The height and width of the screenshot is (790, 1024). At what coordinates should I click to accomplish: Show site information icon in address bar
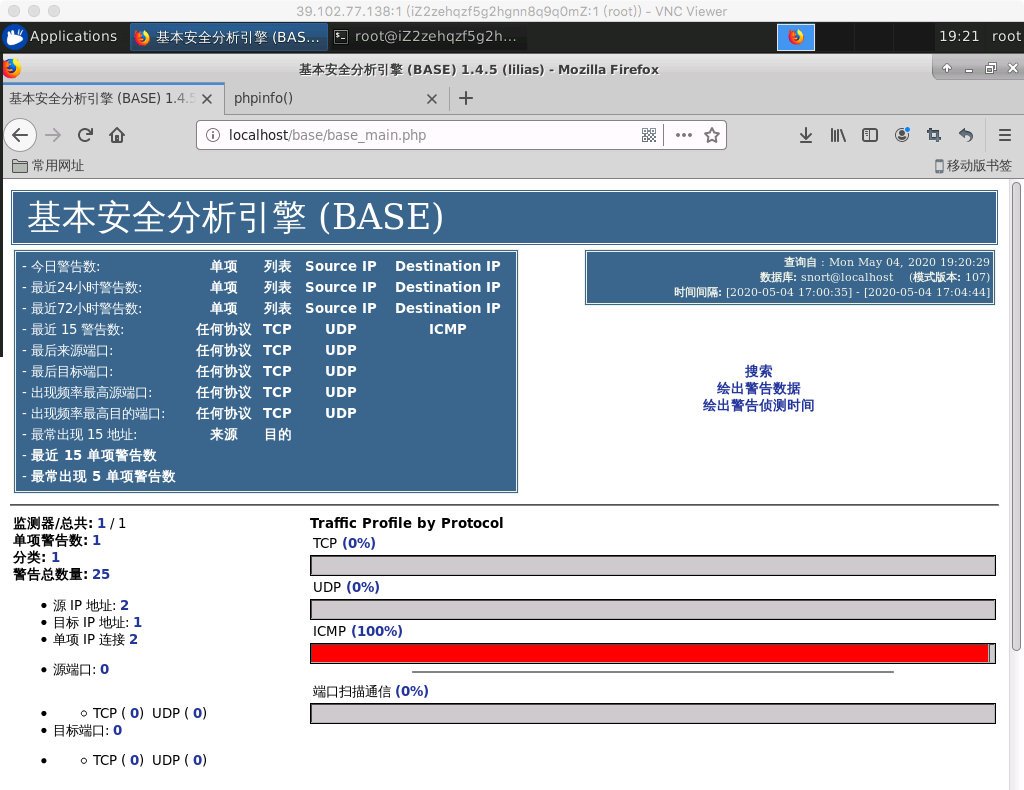(213, 135)
